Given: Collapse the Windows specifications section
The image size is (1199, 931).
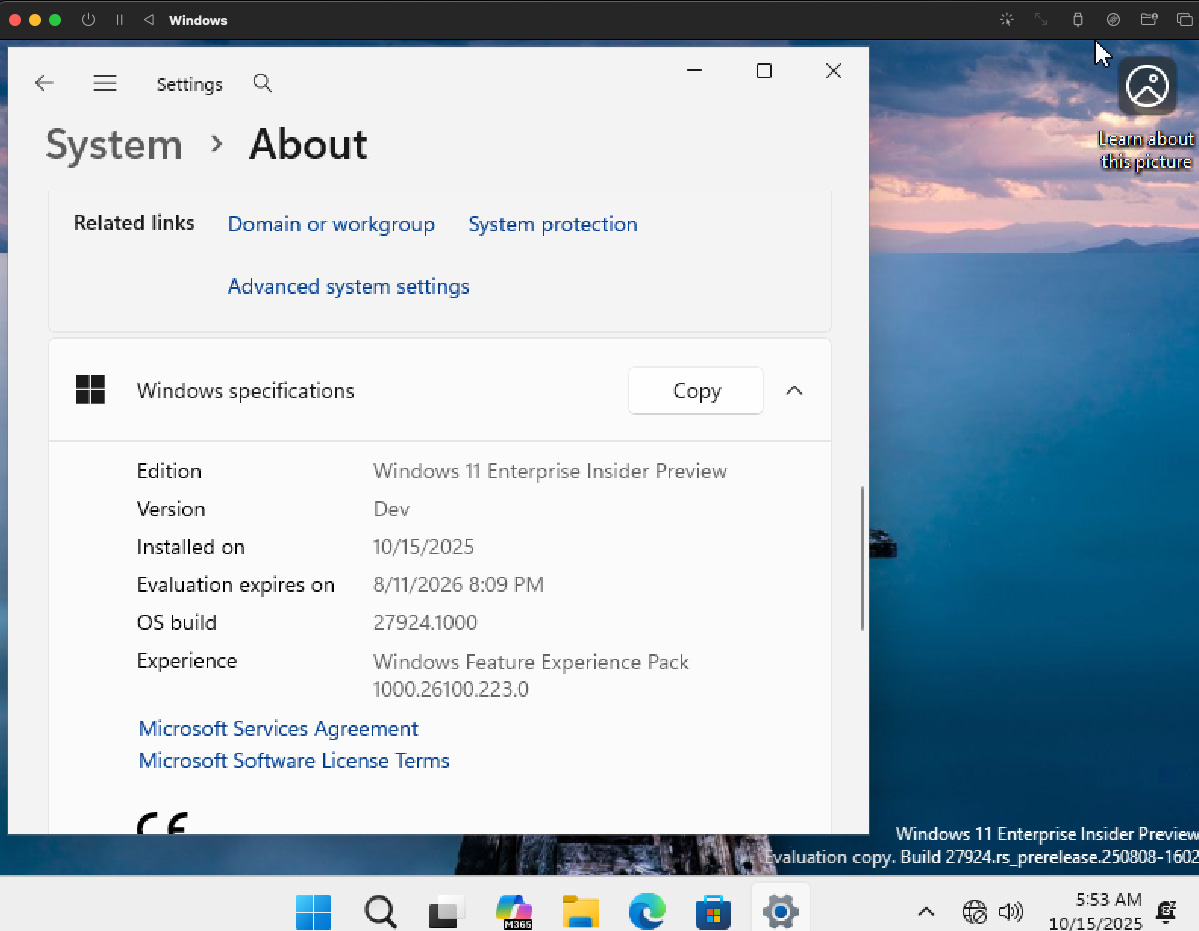Looking at the screenshot, I should pos(793,391).
